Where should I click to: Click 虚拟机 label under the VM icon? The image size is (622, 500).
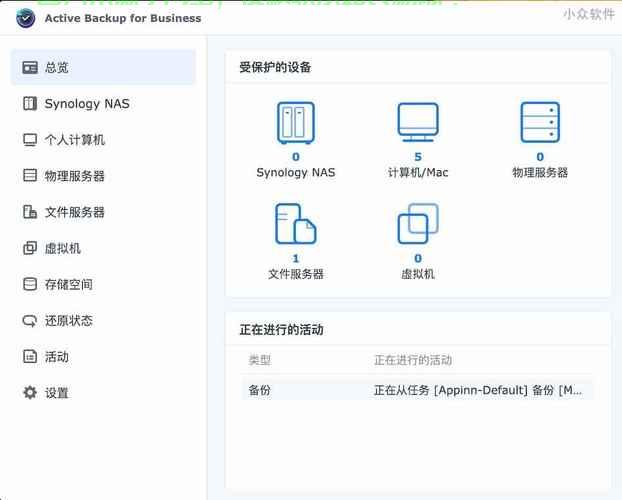(418, 274)
